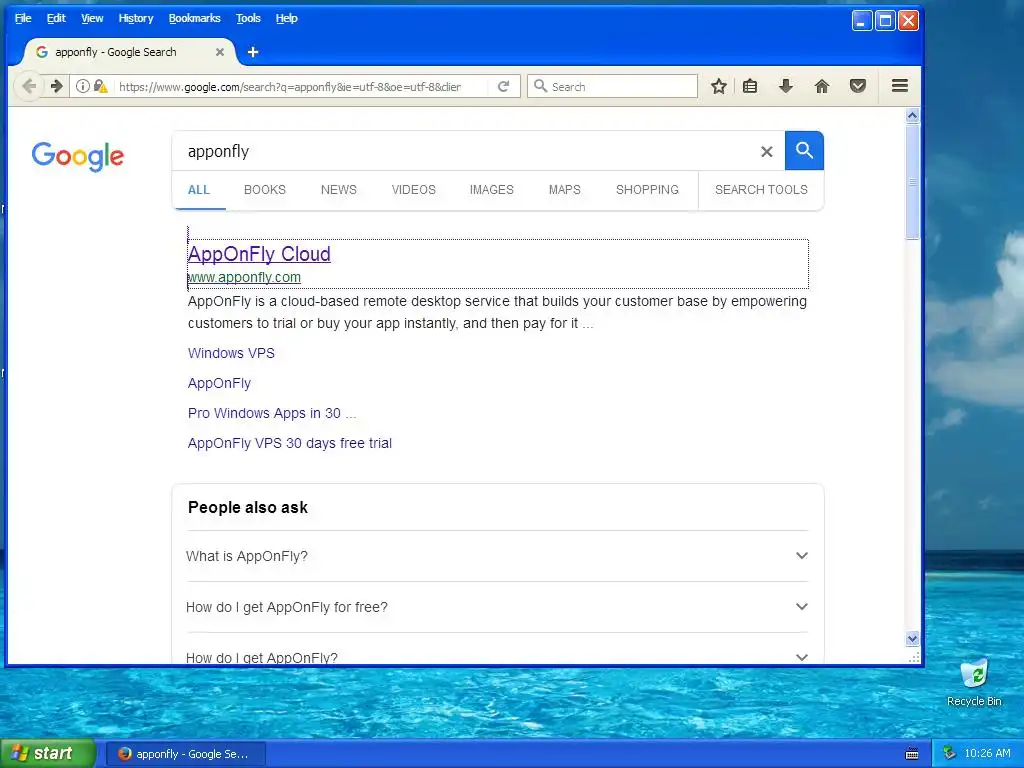Click the apponfly Google Search taskbar button
This screenshot has width=1024, height=768.
point(184,754)
